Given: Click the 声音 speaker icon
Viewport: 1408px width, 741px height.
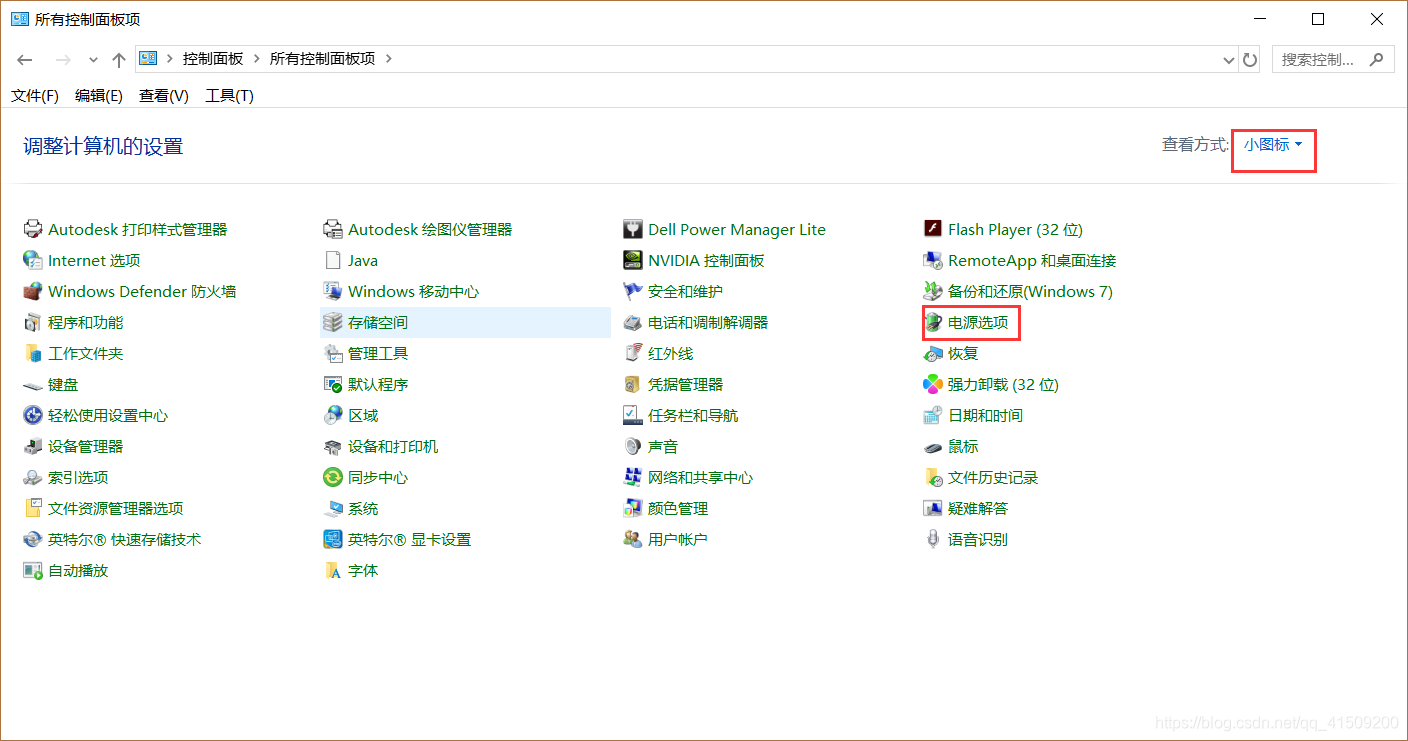Looking at the screenshot, I should point(632,446).
